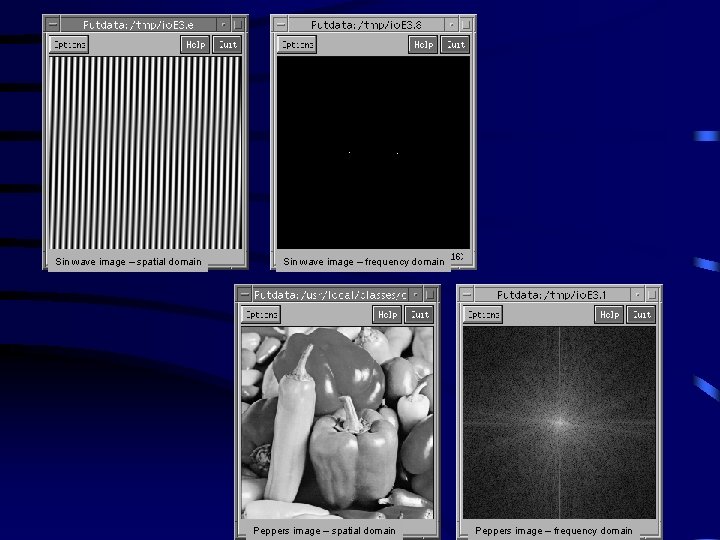The image size is (720, 540).
Task: Open Options in the peppers spatial window
Action: point(261,315)
